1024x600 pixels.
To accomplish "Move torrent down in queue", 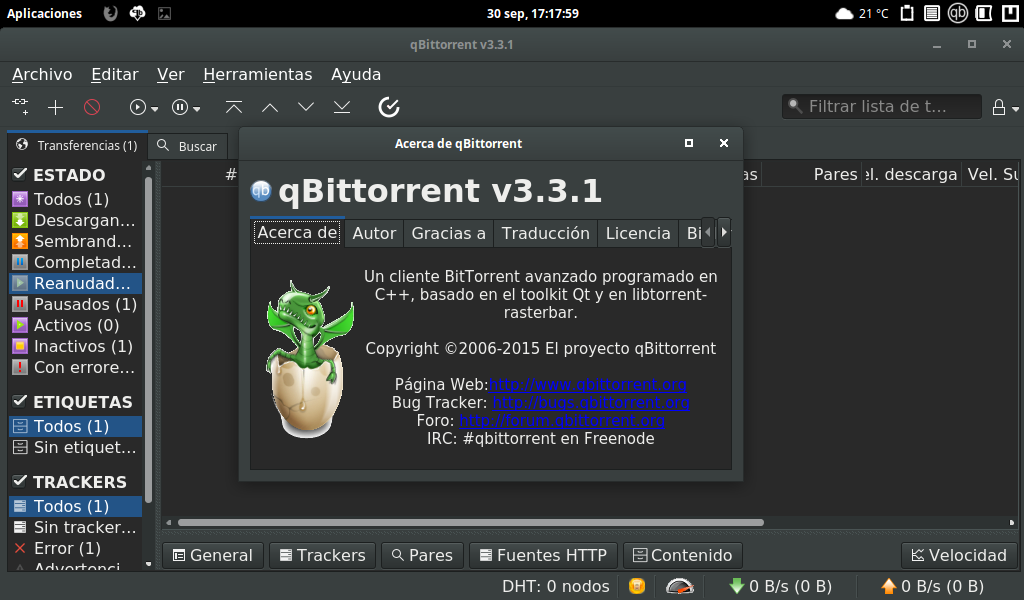I will coord(306,107).
